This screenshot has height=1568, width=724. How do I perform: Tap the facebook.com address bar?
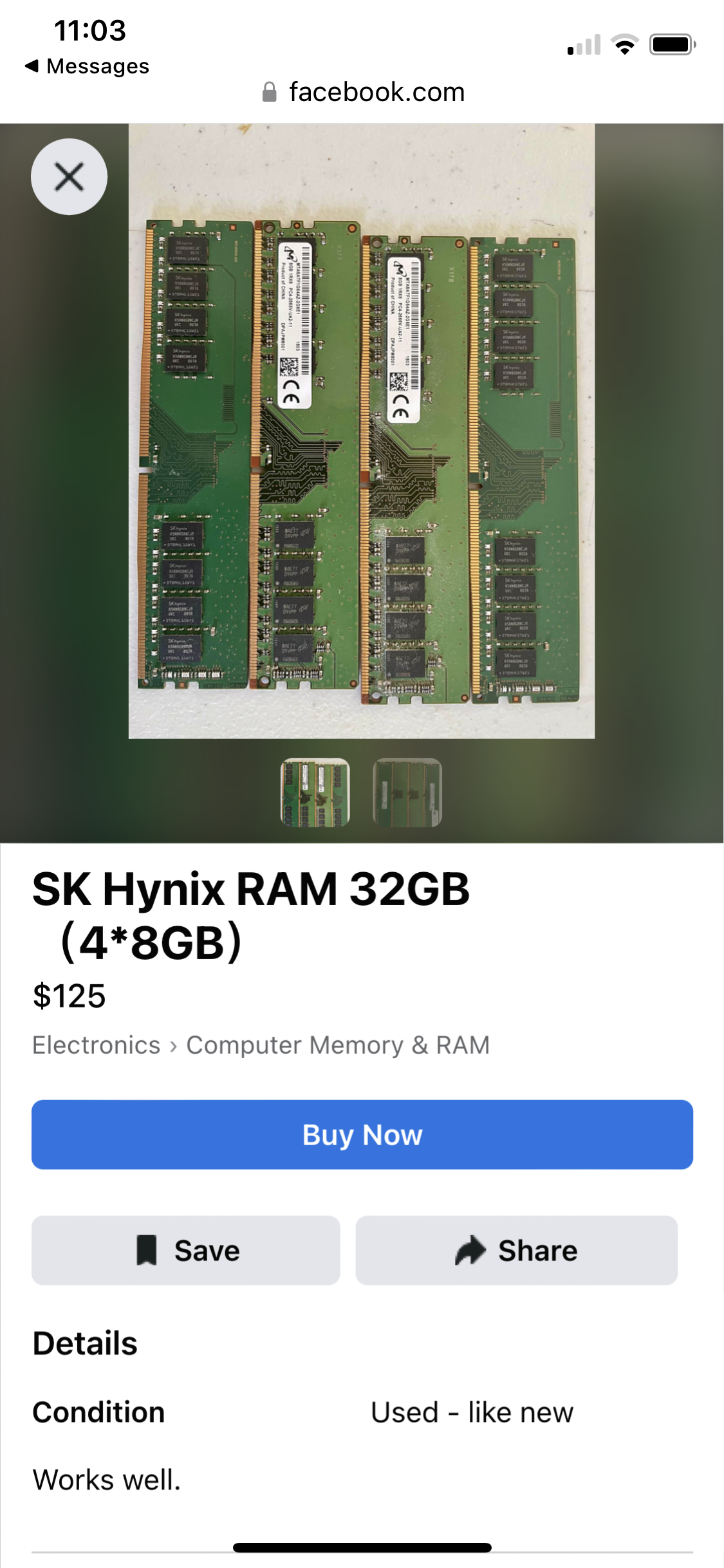[364, 92]
